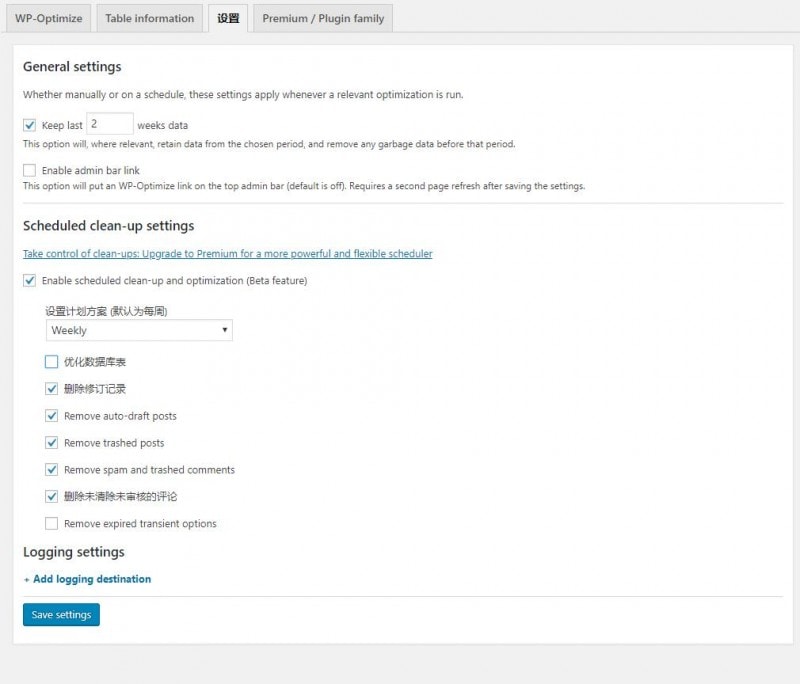Click the dropdown arrow on schedule selector
Viewport: 800px width, 684px height.
(x=224, y=330)
